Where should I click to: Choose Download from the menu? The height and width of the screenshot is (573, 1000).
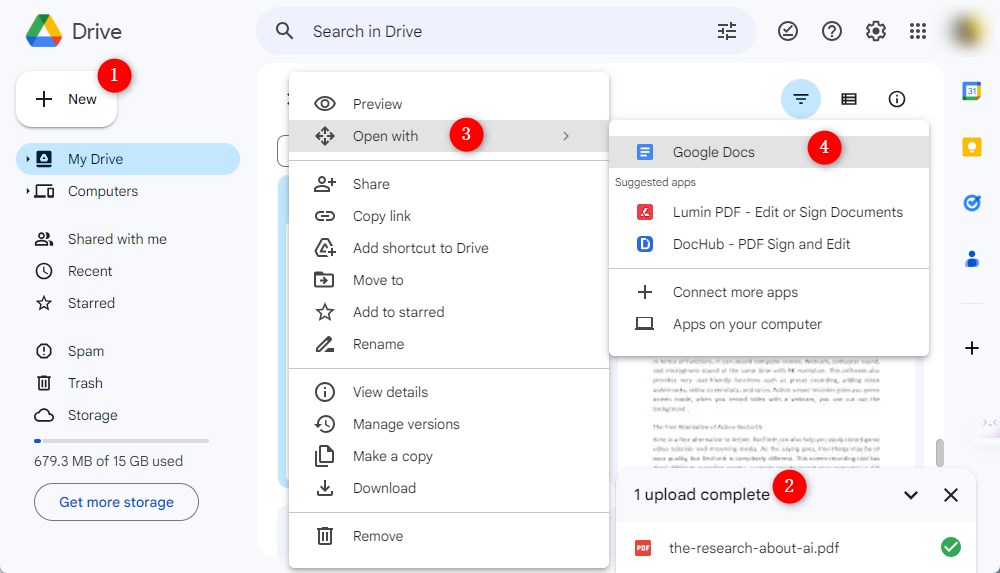coord(449,488)
